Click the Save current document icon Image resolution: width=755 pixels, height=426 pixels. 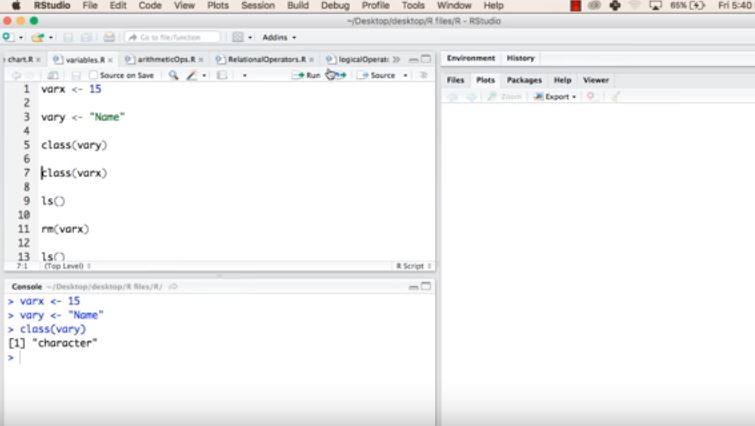68,37
